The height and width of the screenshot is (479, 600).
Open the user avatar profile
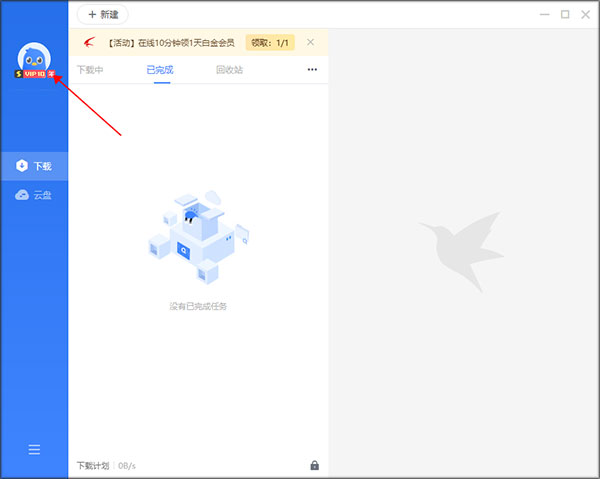pyautogui.click(x=34, y=57)
